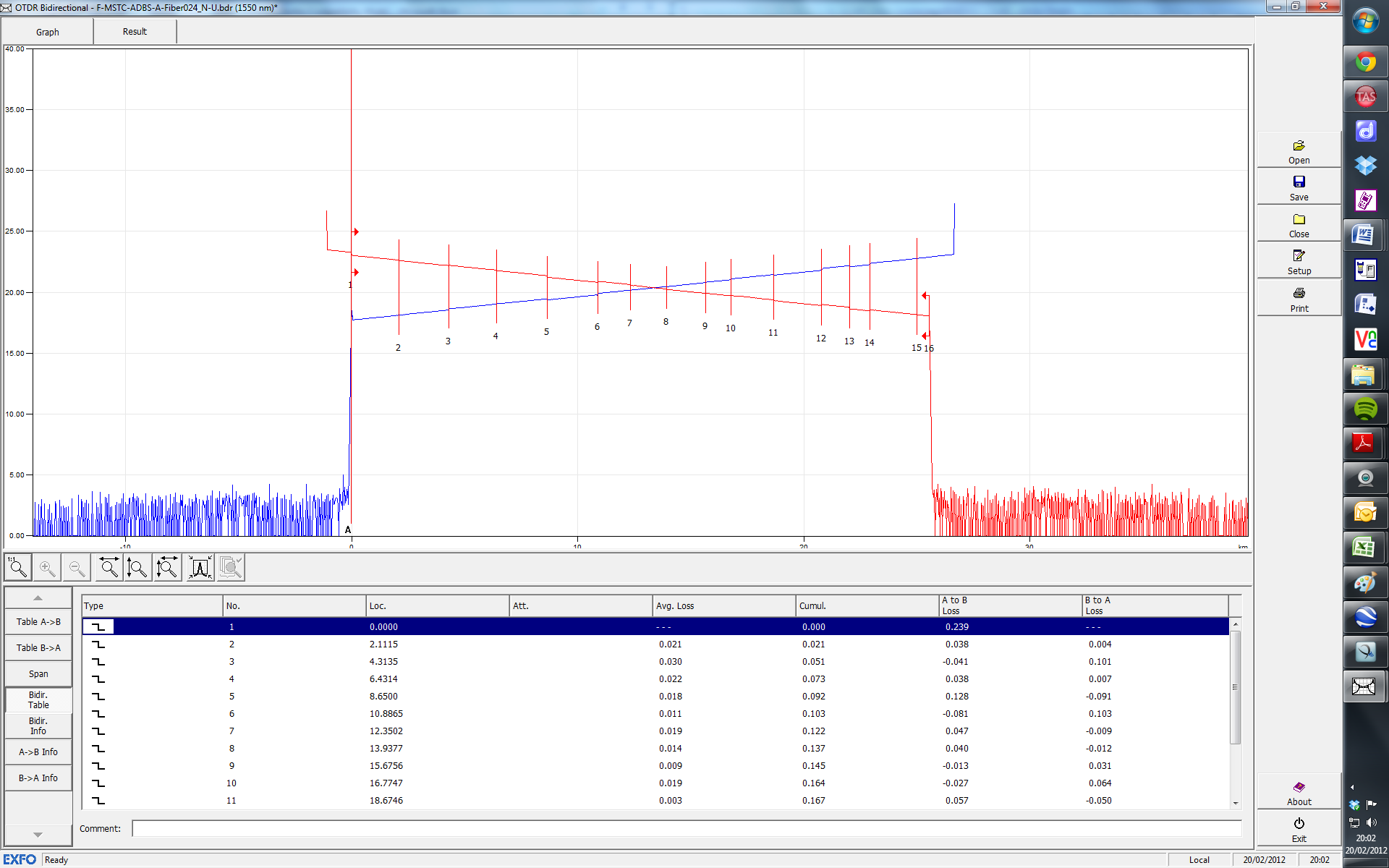Click the Exit button
Image resolution: width=1389 pixels, height=868 pixels.
[x=1299, y=830]
